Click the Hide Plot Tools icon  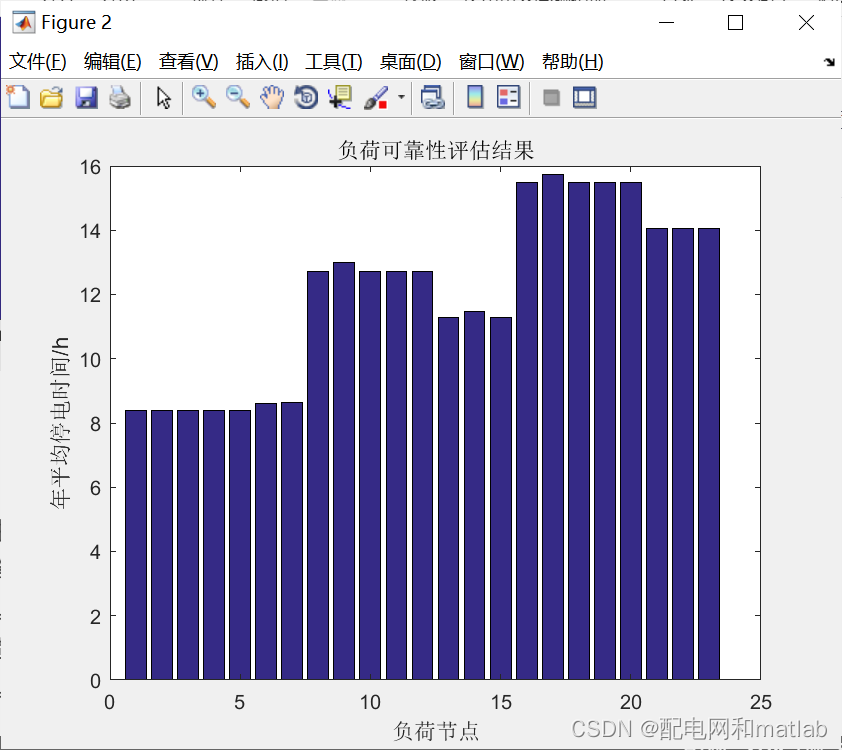point(551,98)
